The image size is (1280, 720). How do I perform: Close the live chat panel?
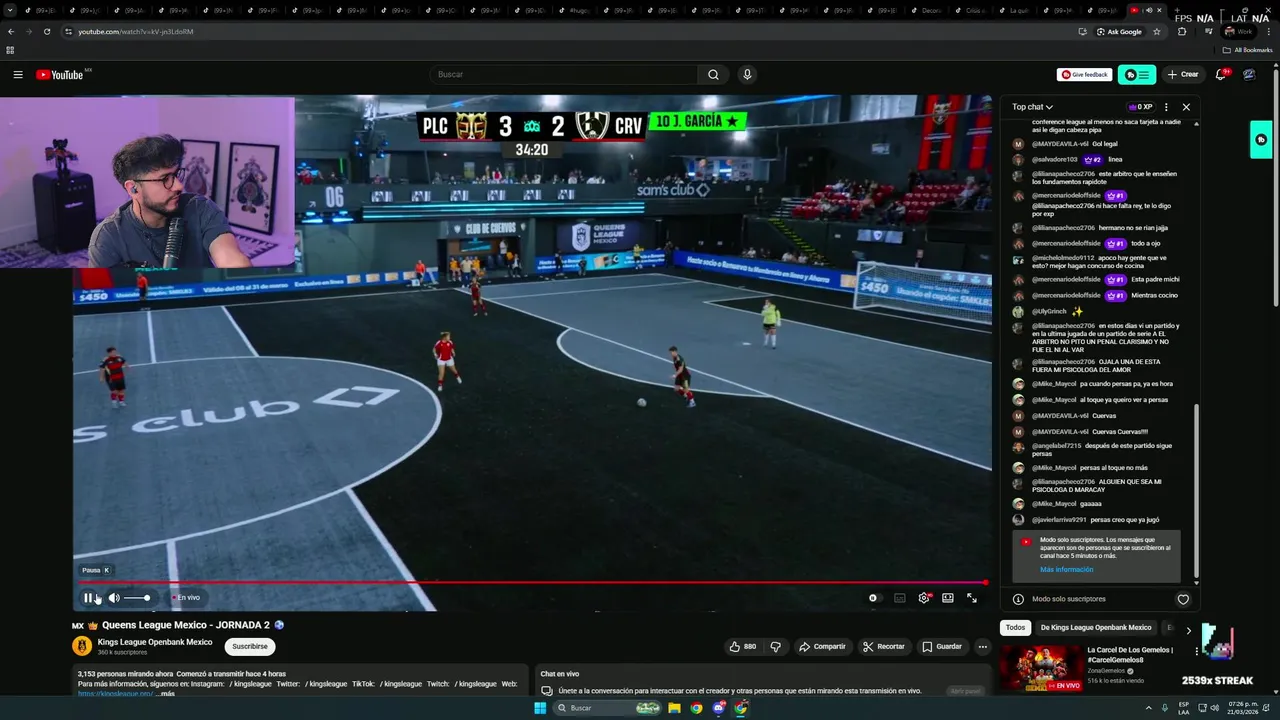(1186, 107)
